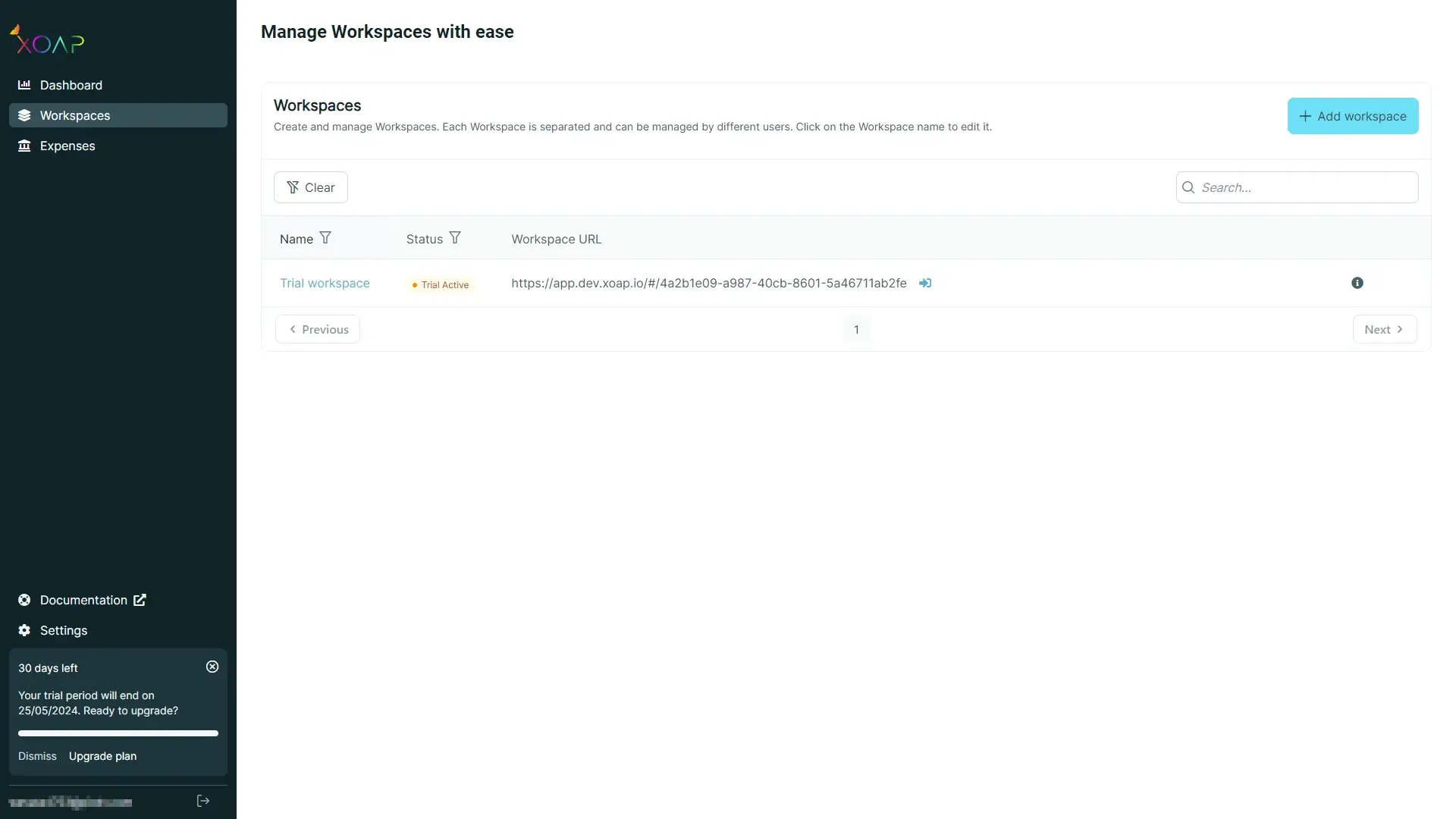The width and height of the screenshot is (1456, 819).
Task: Click the Workspace URL column header
Action: (x=556, y=239)
